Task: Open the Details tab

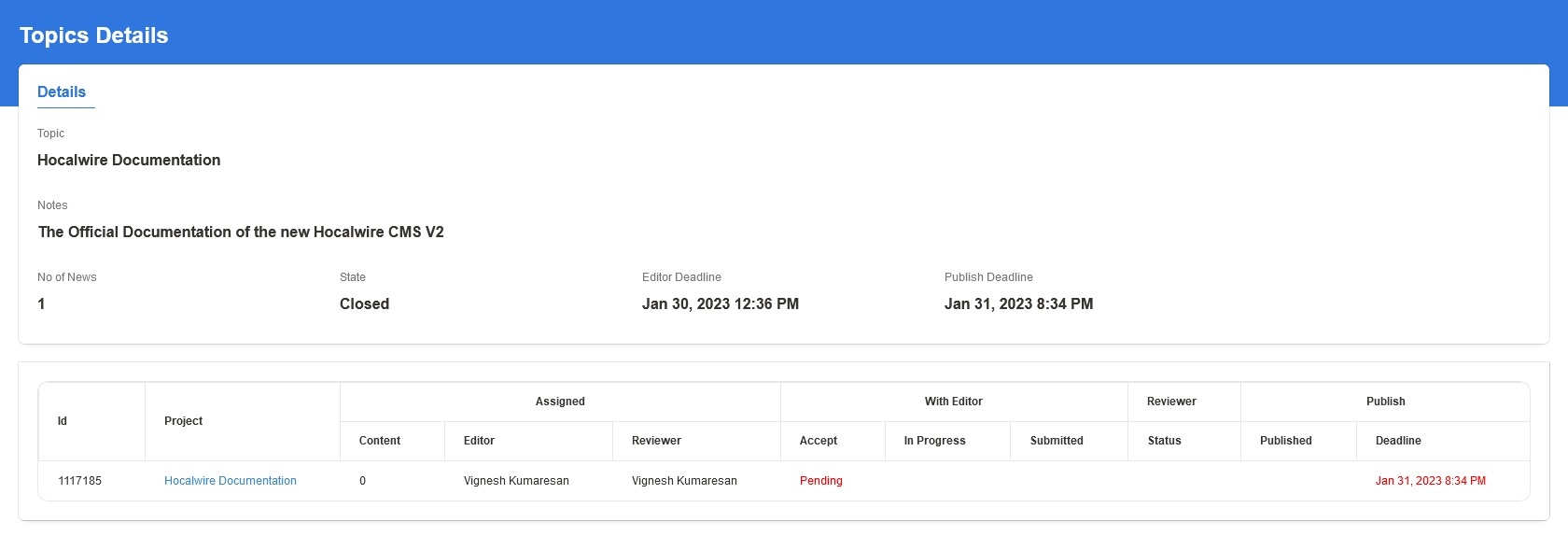Action: 62,92
